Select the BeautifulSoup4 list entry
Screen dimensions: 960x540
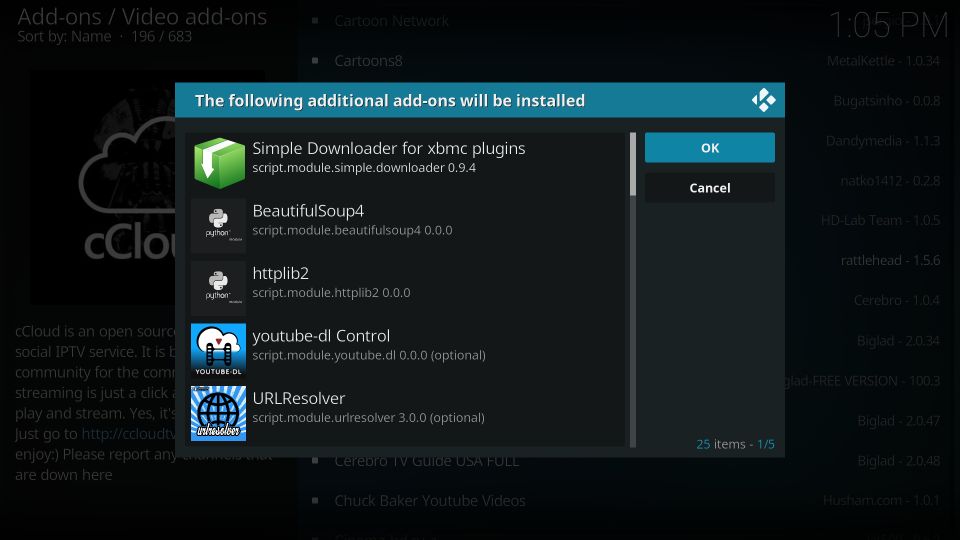click(x=407, y=225)
